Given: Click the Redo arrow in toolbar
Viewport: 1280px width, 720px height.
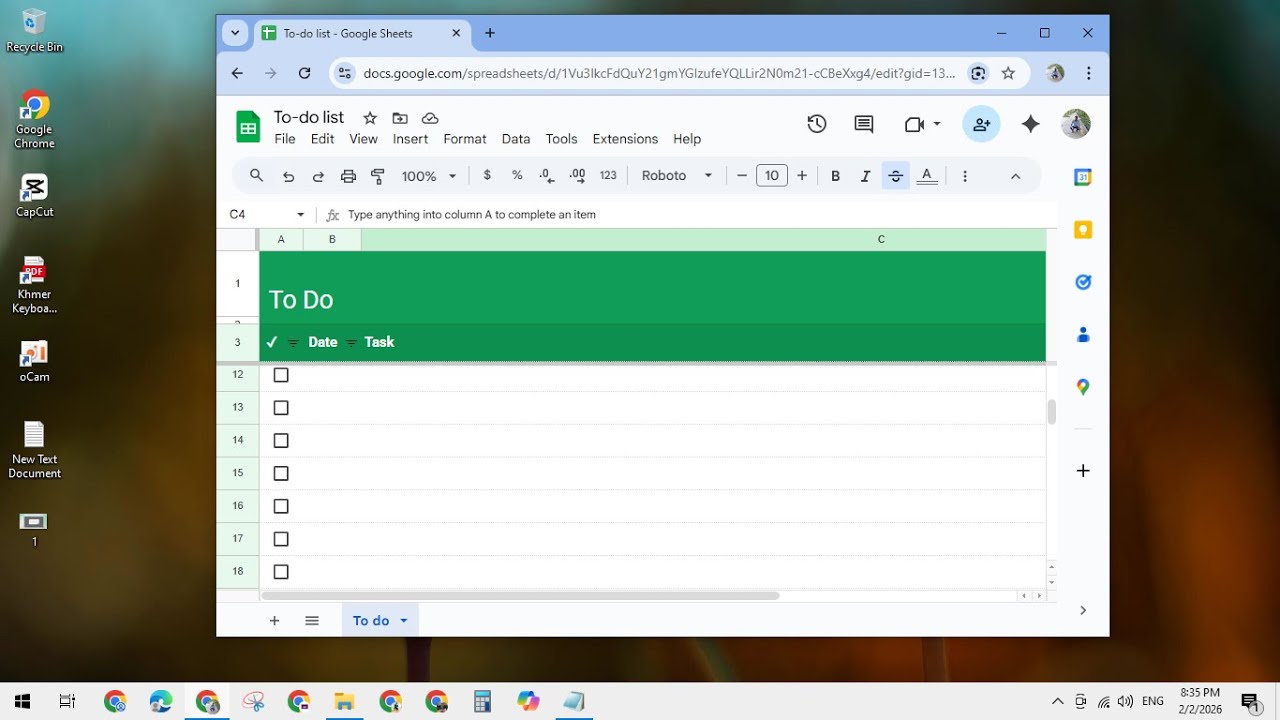Looking at the screenshot, I should [318, 176].
